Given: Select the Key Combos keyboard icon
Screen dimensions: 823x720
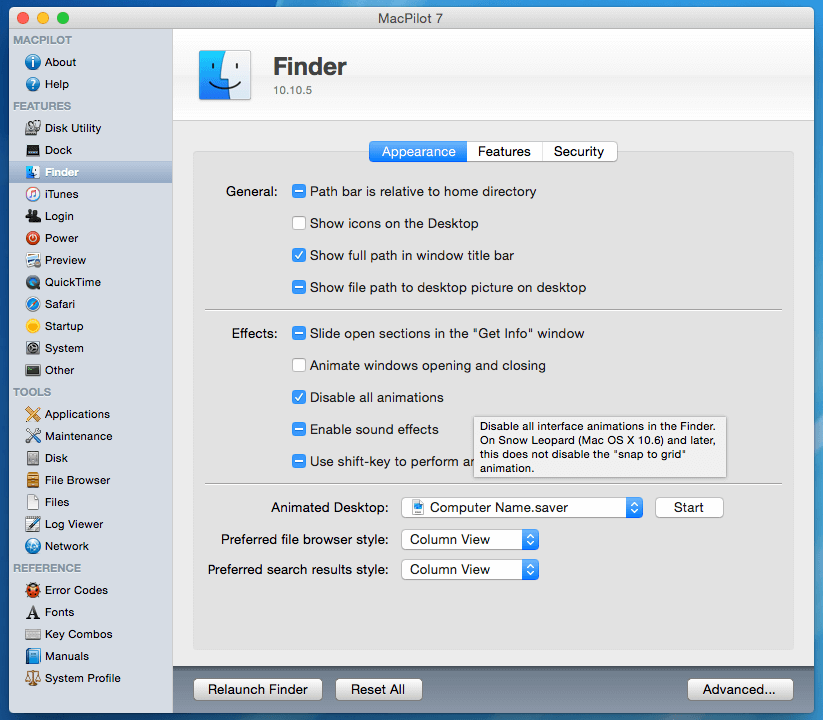Looking at the screenshot, I should [33, 634].
